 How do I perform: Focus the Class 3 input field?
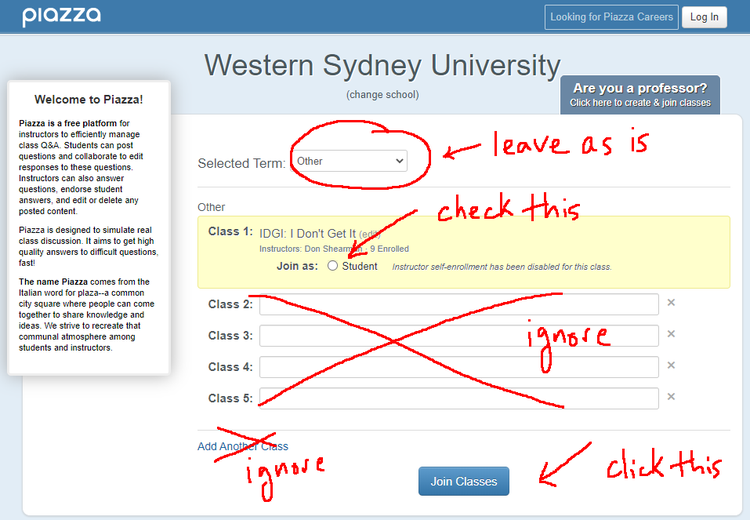458,335
